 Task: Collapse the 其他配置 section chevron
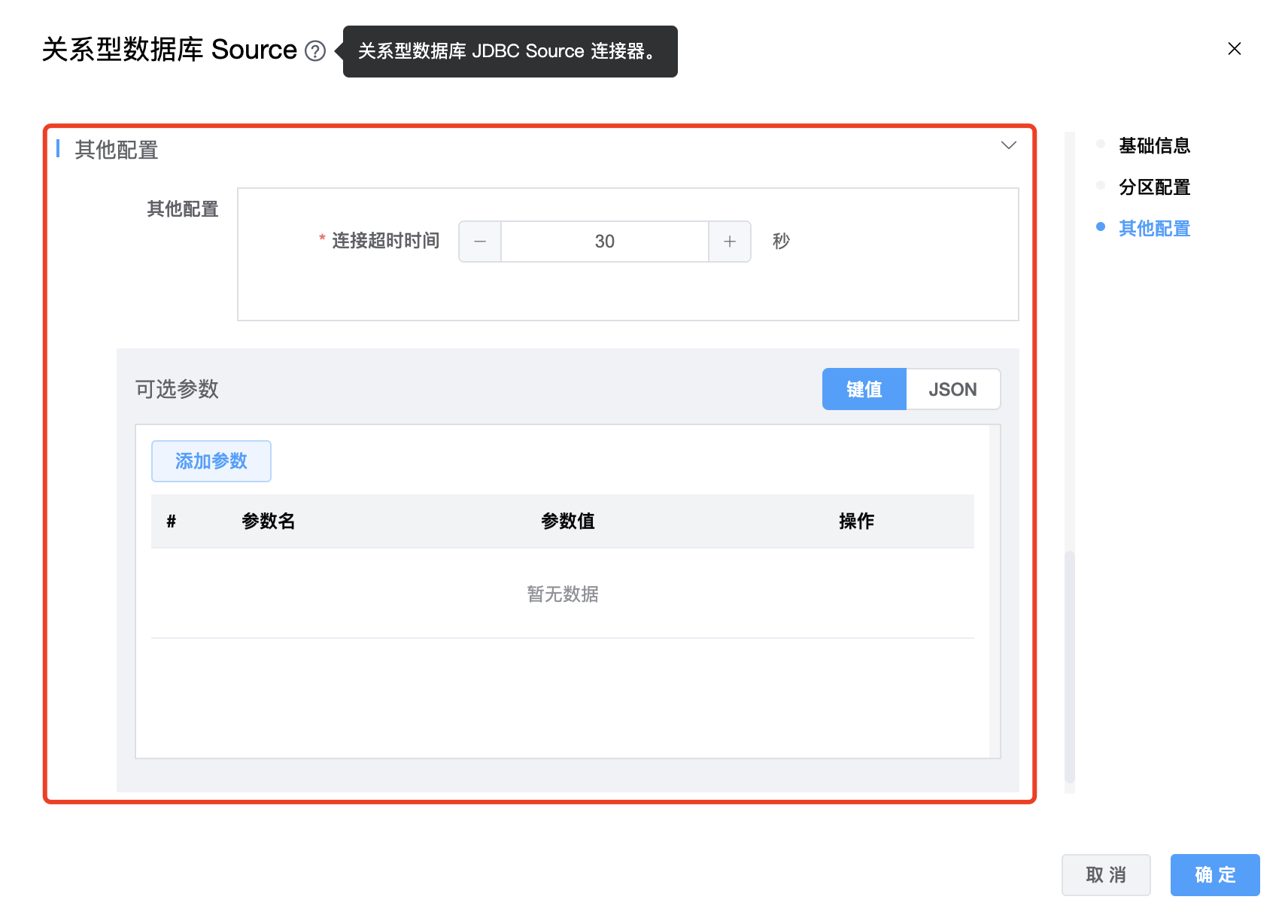pyautogui.click(x=1008, y=145)
